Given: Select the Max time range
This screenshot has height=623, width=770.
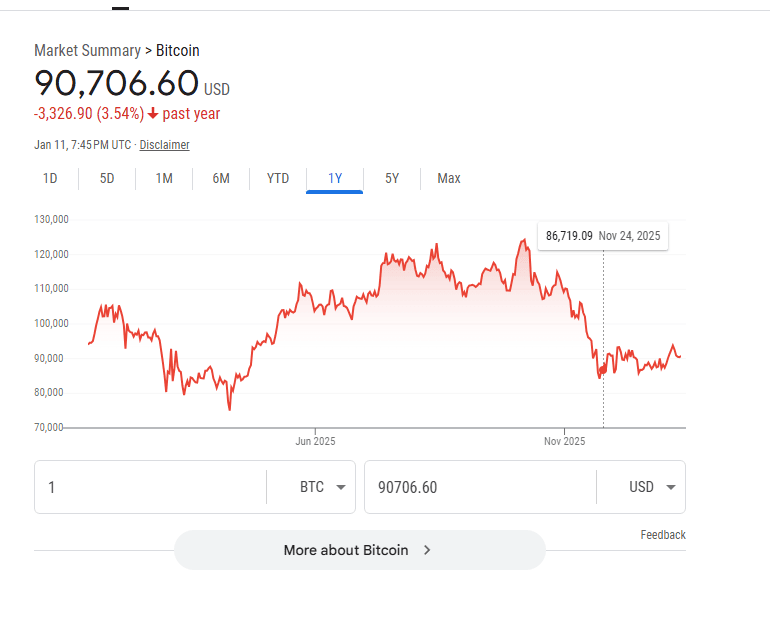Looking at the screenshot, I should tap(449, 179).
